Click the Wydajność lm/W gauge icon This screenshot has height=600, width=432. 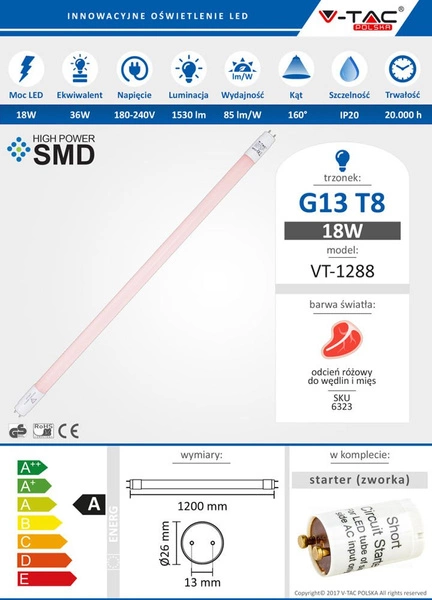(x=242, y=69)
